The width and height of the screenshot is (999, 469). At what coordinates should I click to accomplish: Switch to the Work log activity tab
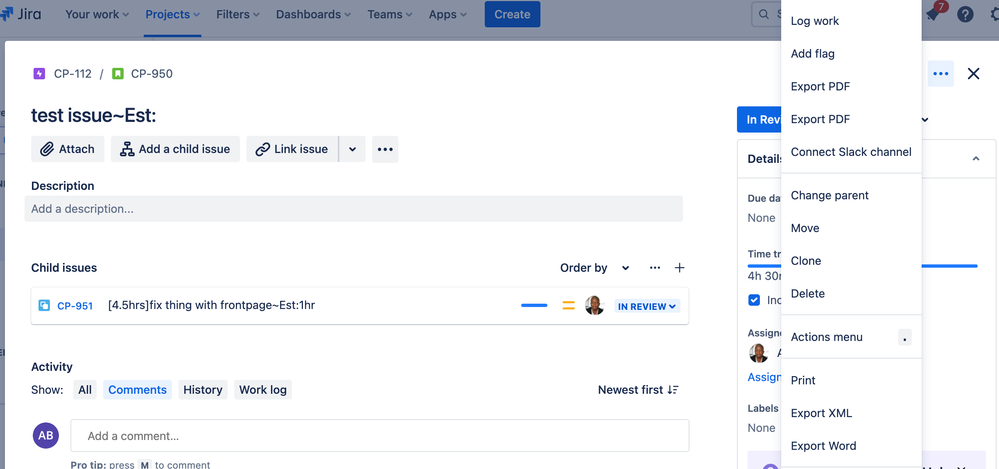pos(262,390)
